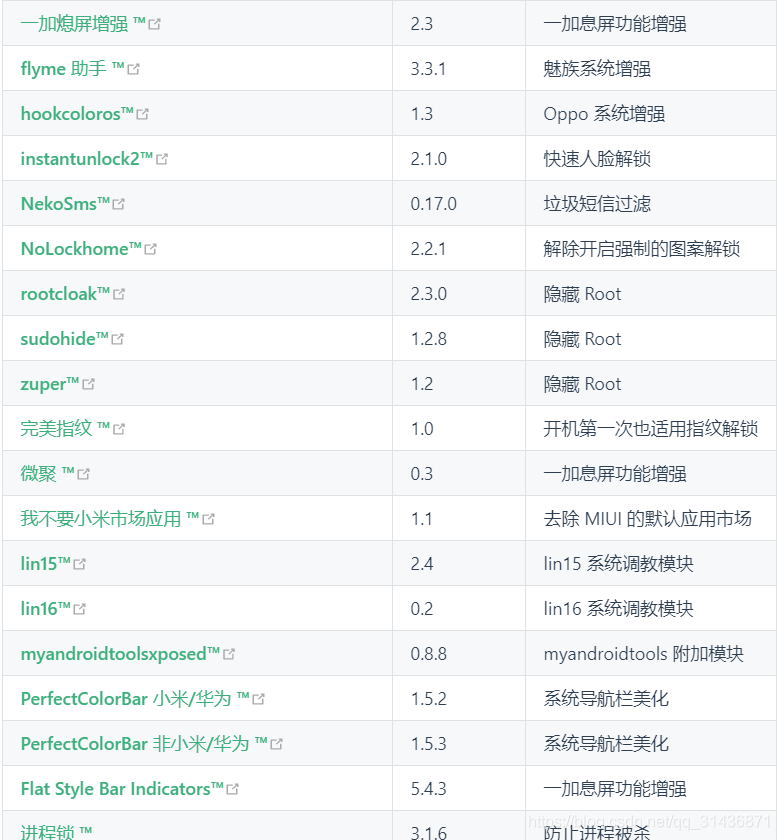This screenshot has width=779, height=840.
Task: Click external-link icon beside instantunlock2
Action: (x=162, y=159)
